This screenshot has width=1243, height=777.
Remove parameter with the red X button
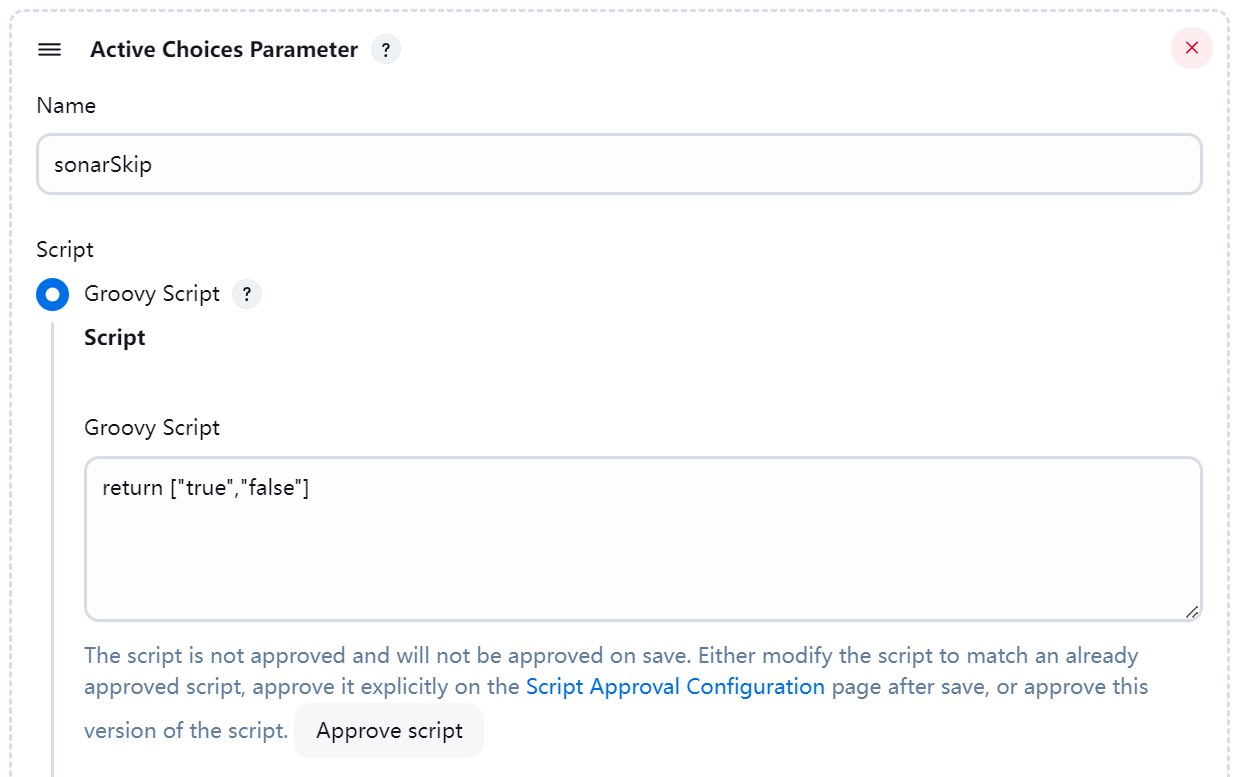[1192, 48]
